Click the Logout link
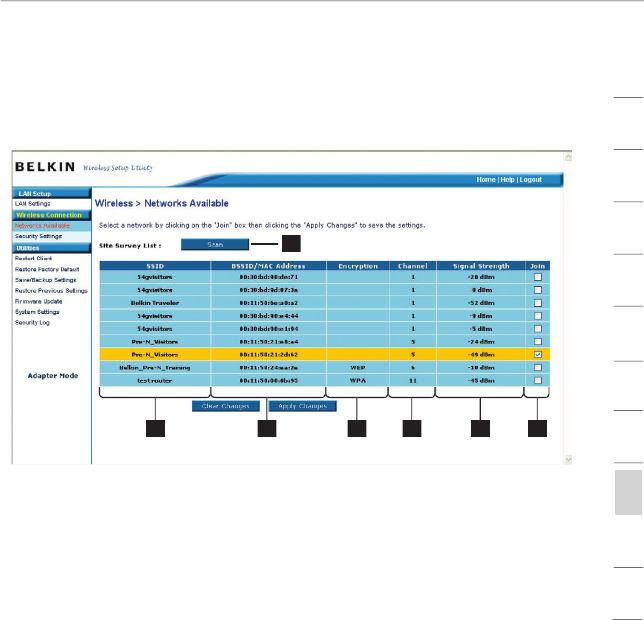 (531, 179)
